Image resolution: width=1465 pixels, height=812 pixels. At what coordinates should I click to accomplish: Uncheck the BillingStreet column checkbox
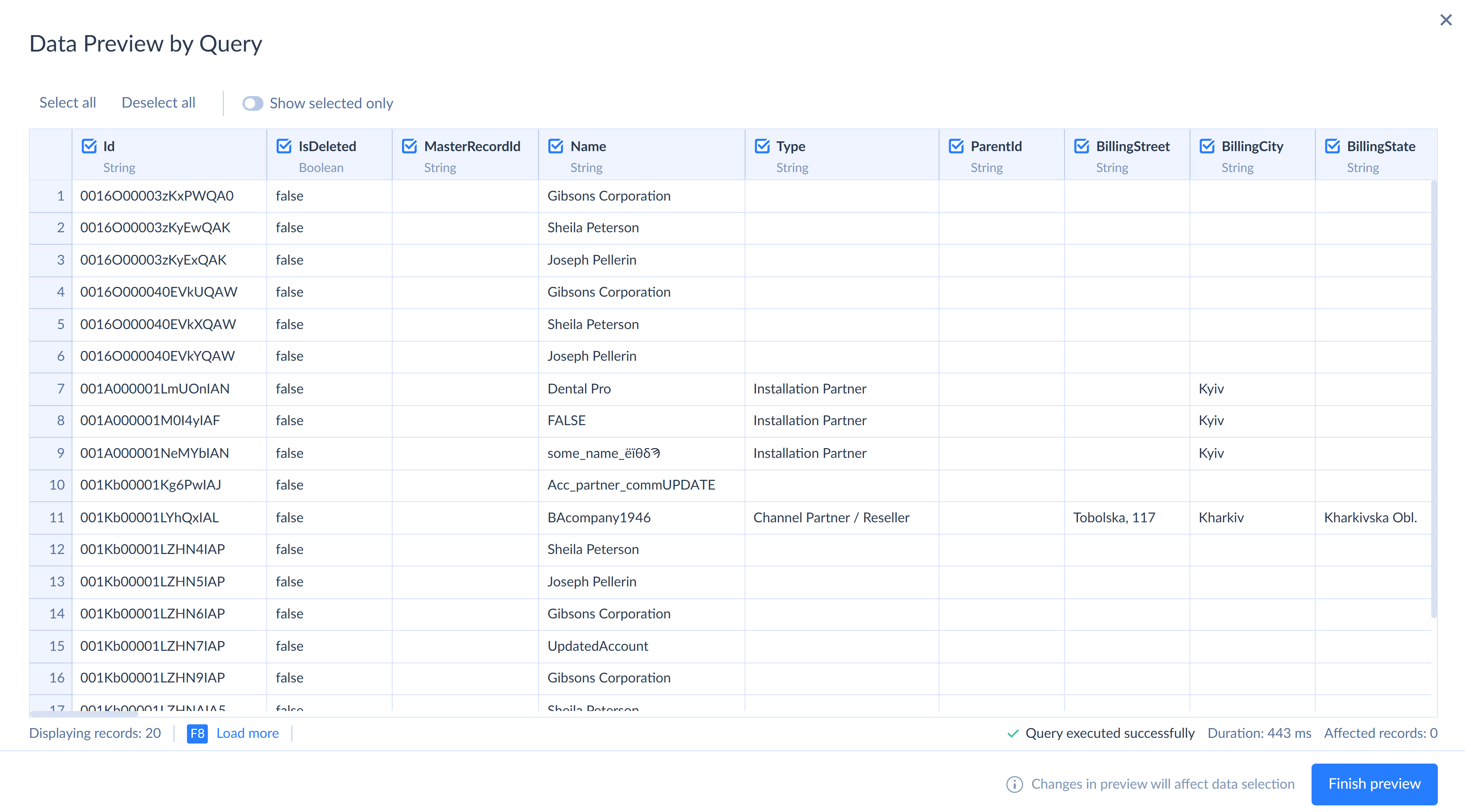pos(1082,146)
